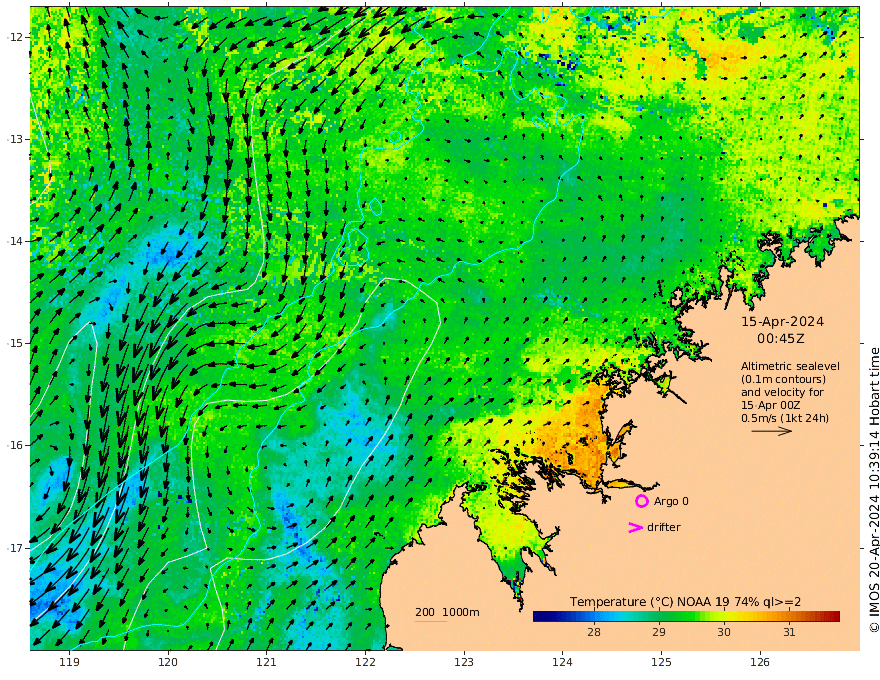Click latitude axis label '-14'
Image resolution: width=880 pixels, height=680 pixels.
pos(15,241)
